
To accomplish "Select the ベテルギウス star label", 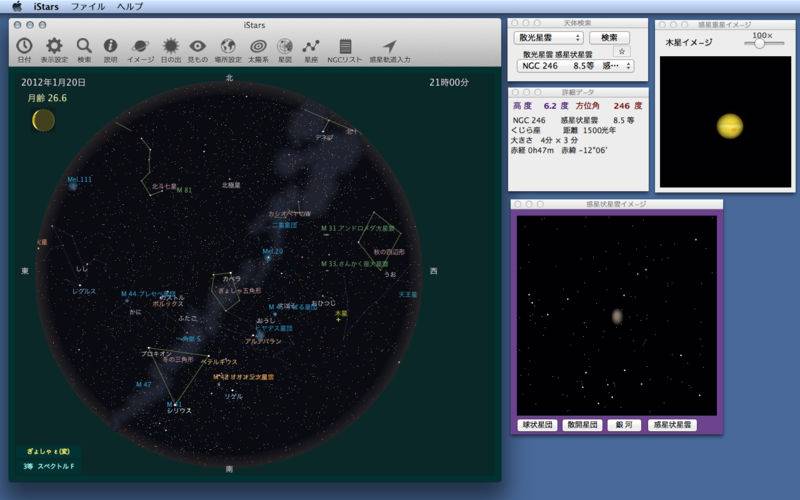I will tap(219, 362).
